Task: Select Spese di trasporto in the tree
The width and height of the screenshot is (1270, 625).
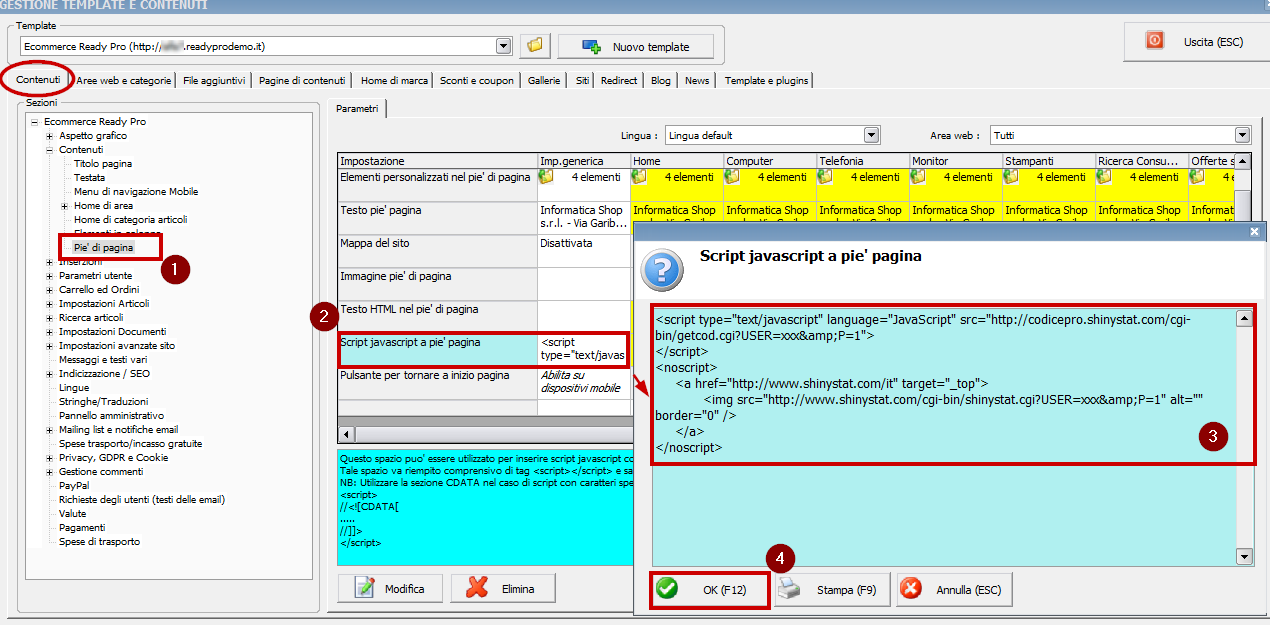Action: 99,542
